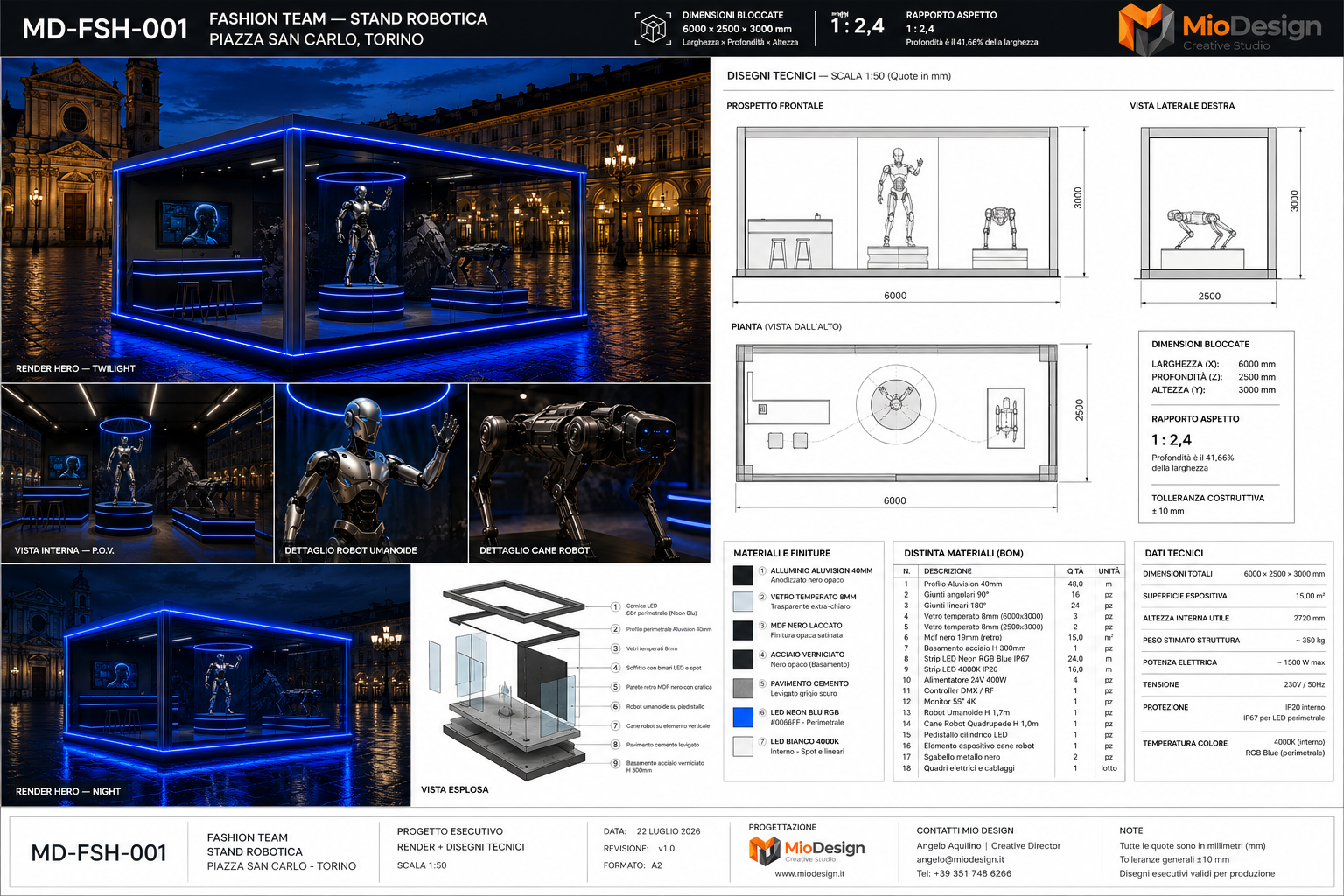Click the Piazza San Carlo, Torino header subtitle
This screenshot has width=1344, height=896.
pos(316,39)
